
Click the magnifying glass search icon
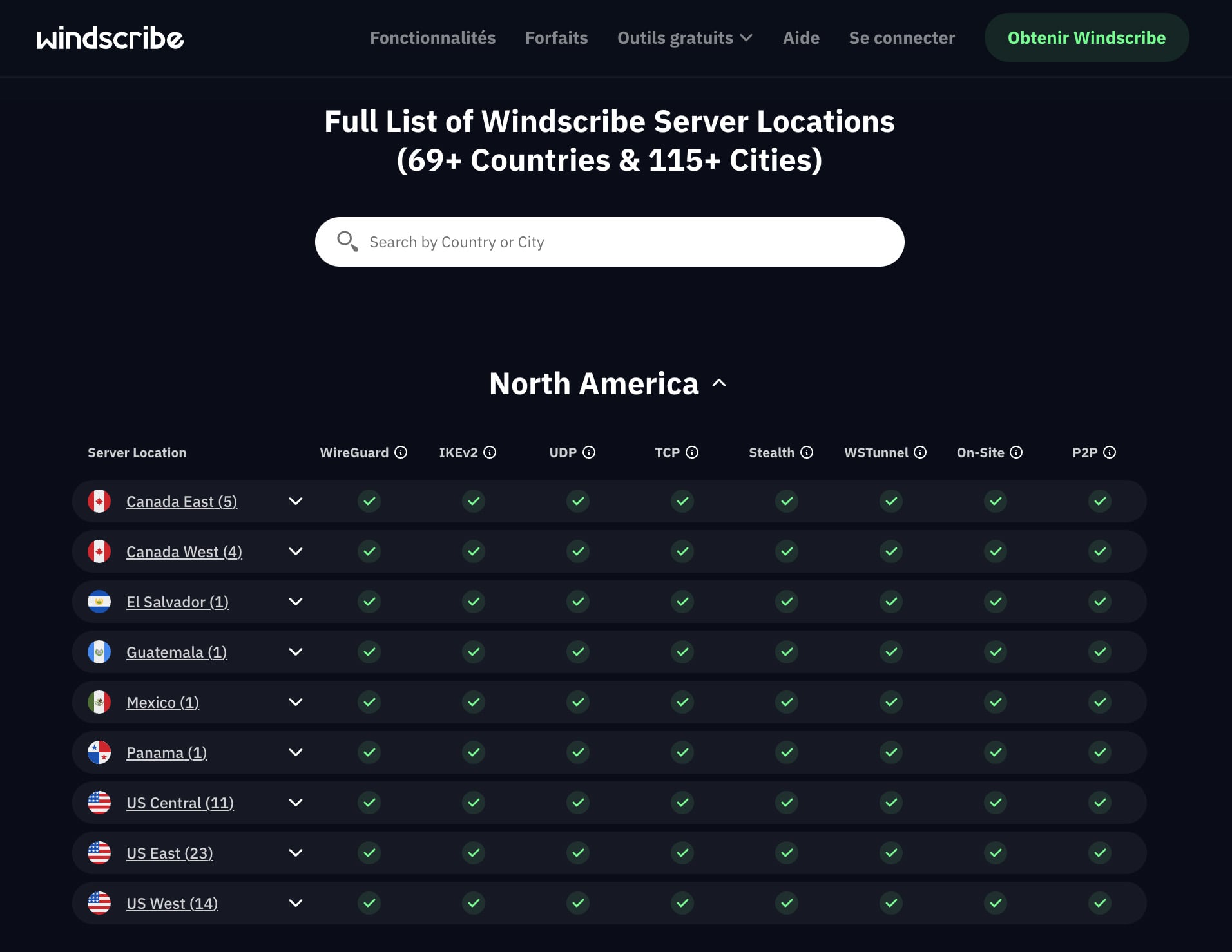pyautogui.click(x=348, y=241)
